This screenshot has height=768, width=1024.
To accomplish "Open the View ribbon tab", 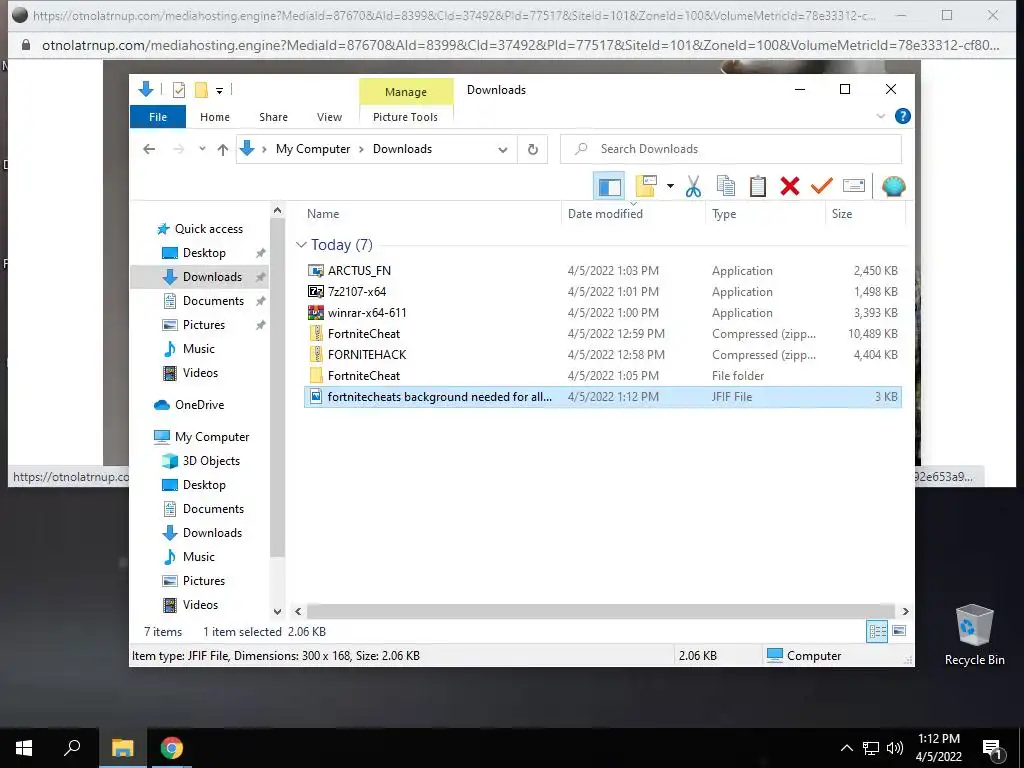I will (x=329, y=117).
